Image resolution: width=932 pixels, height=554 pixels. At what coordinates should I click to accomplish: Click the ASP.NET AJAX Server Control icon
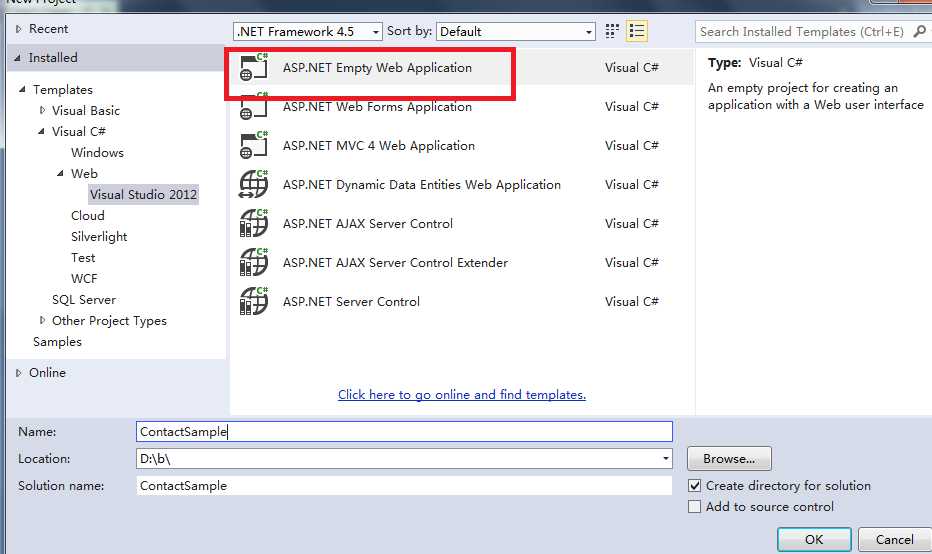coord(254,224)
